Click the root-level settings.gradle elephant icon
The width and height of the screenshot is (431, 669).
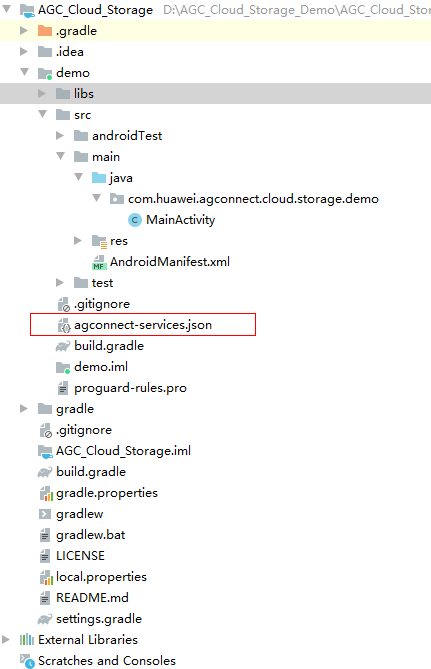click(x=45, y=619)
